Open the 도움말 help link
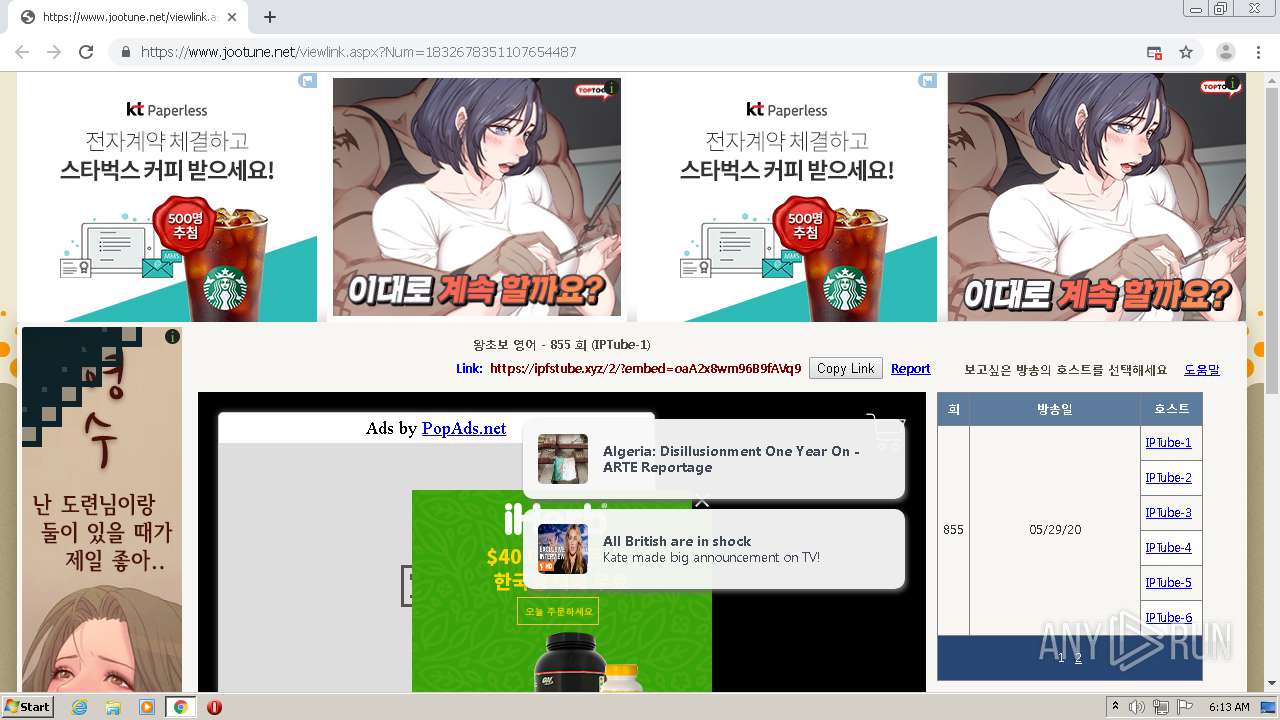Image resolution: width=1280 pixels, height=720 pixels. [x=1202, y=370]
